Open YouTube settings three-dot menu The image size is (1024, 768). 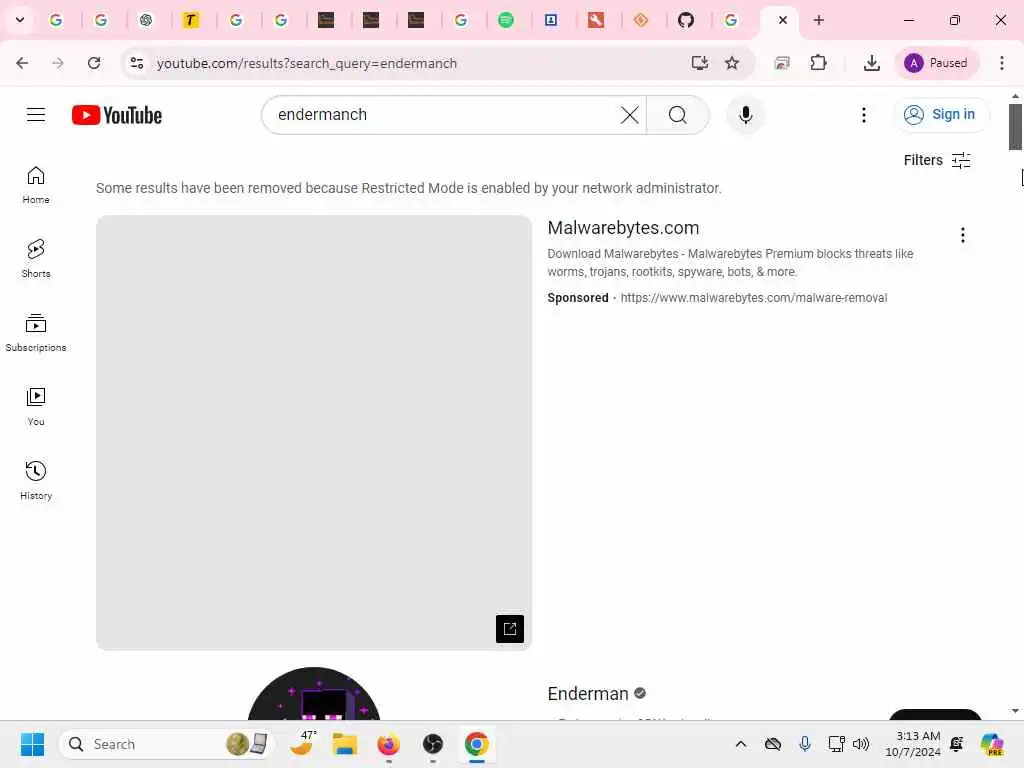(x=863, y=115)
